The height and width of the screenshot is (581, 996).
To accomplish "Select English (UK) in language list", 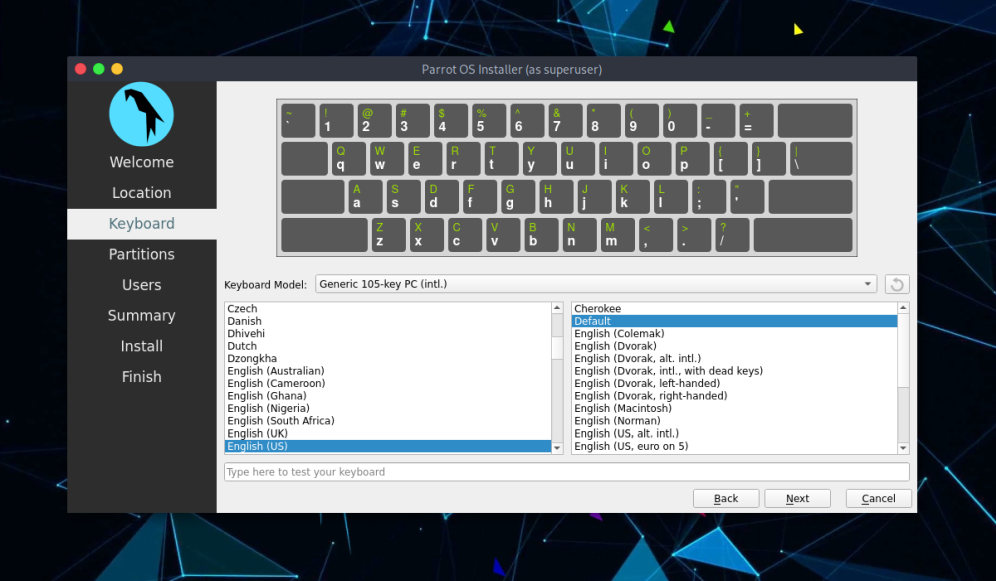I will (257, 434).
